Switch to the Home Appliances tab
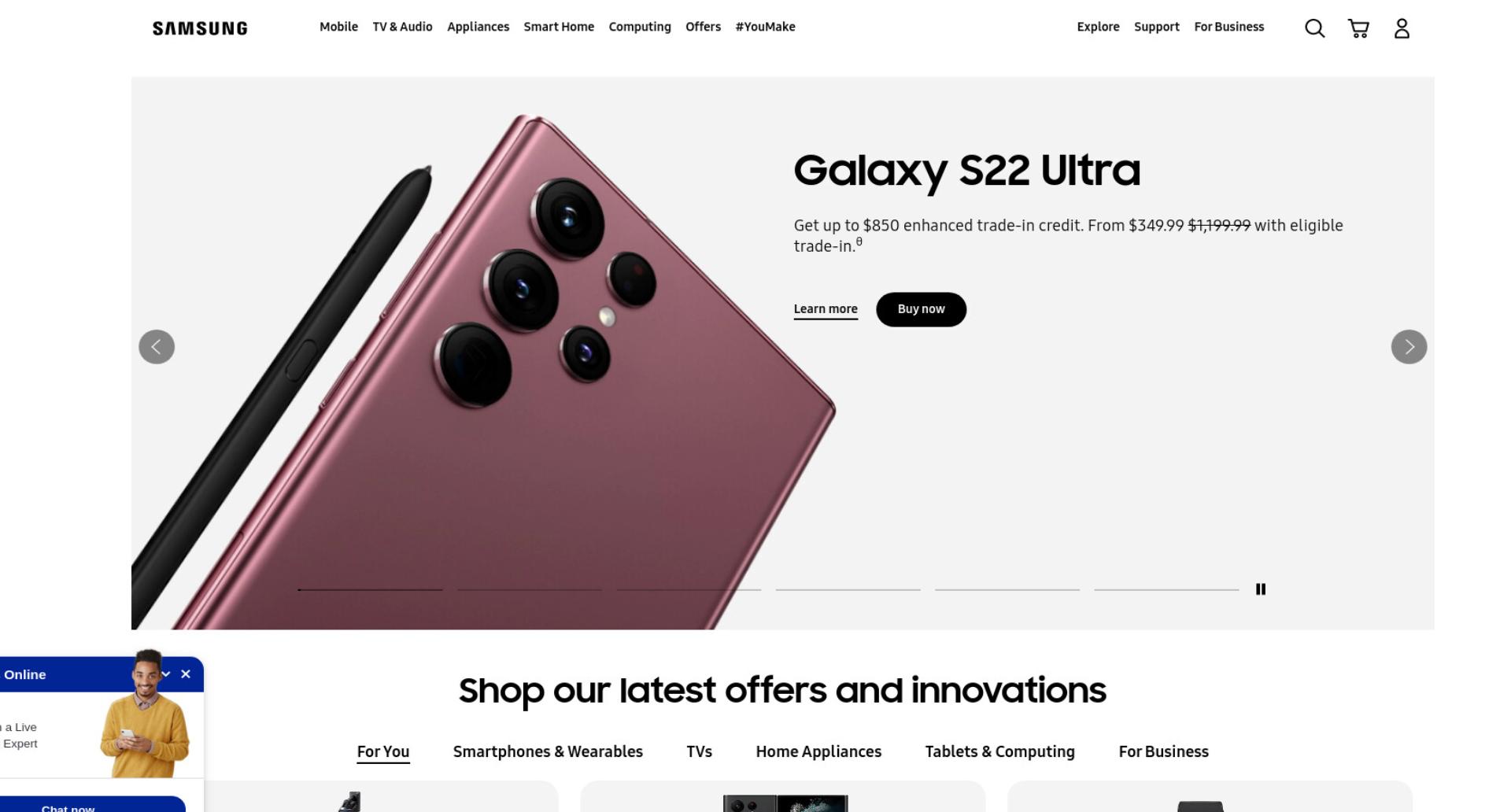Image resolution: width=1511 pixels, height=812 pixels. (x=818, y=751)
